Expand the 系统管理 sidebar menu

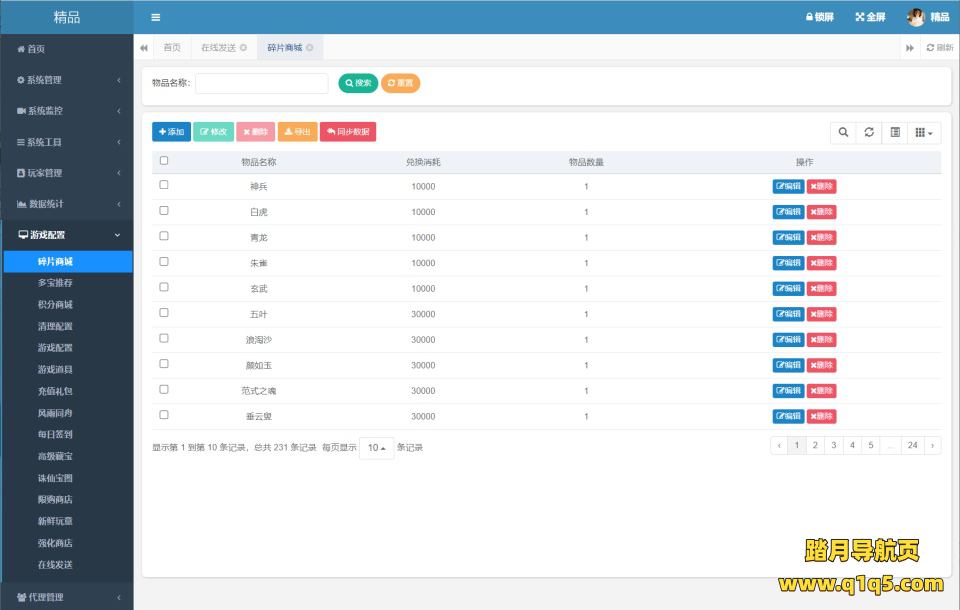click(67, 80)
